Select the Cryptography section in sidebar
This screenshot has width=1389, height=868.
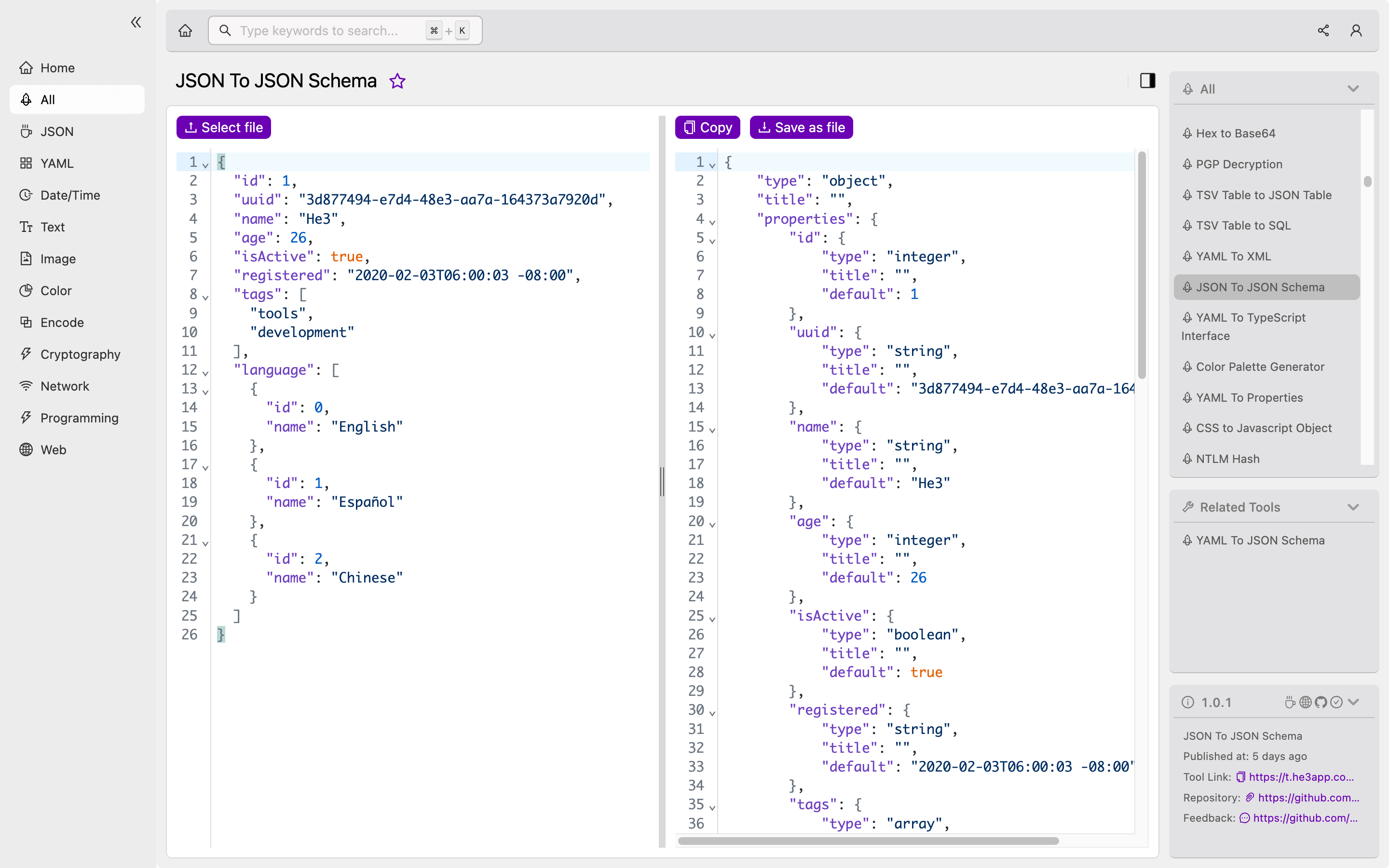coord(81,354)
